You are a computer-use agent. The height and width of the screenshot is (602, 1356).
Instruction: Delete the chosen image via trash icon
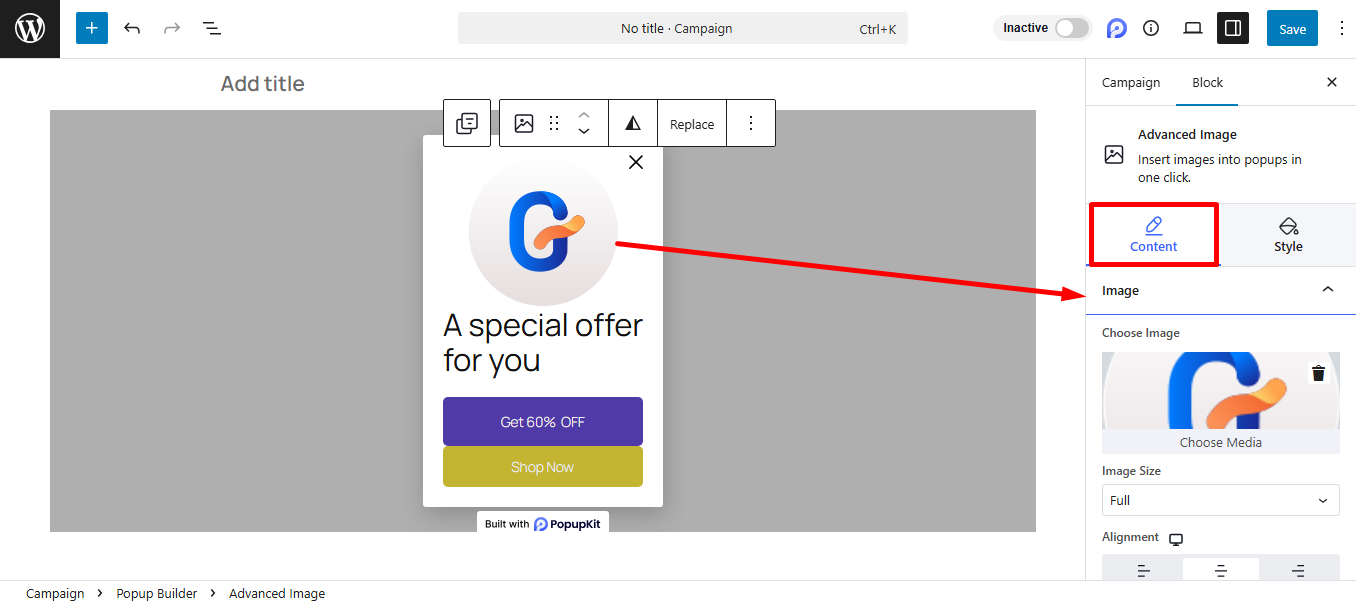tap(1318, 372)
